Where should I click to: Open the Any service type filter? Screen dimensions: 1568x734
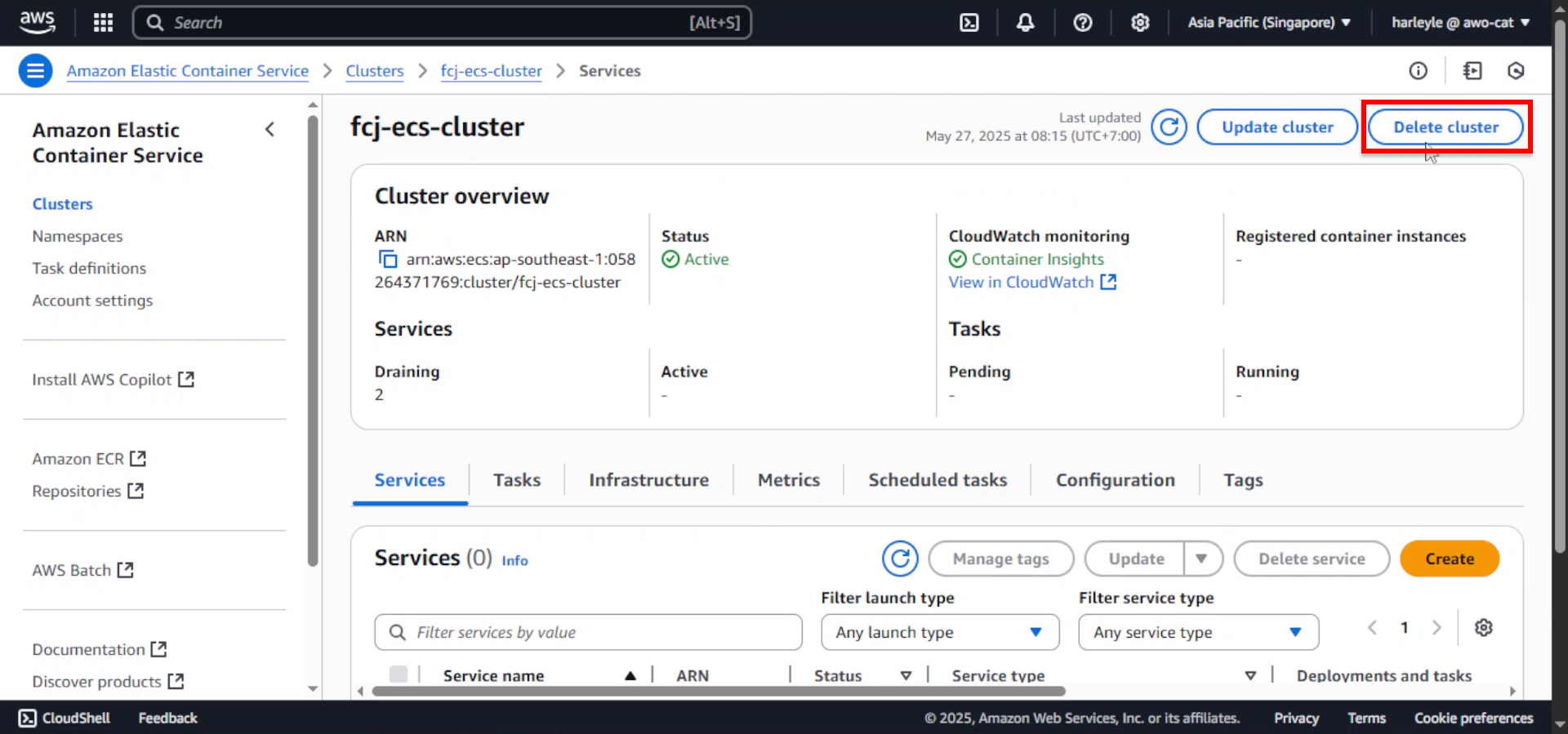(x=1198, y=632)
